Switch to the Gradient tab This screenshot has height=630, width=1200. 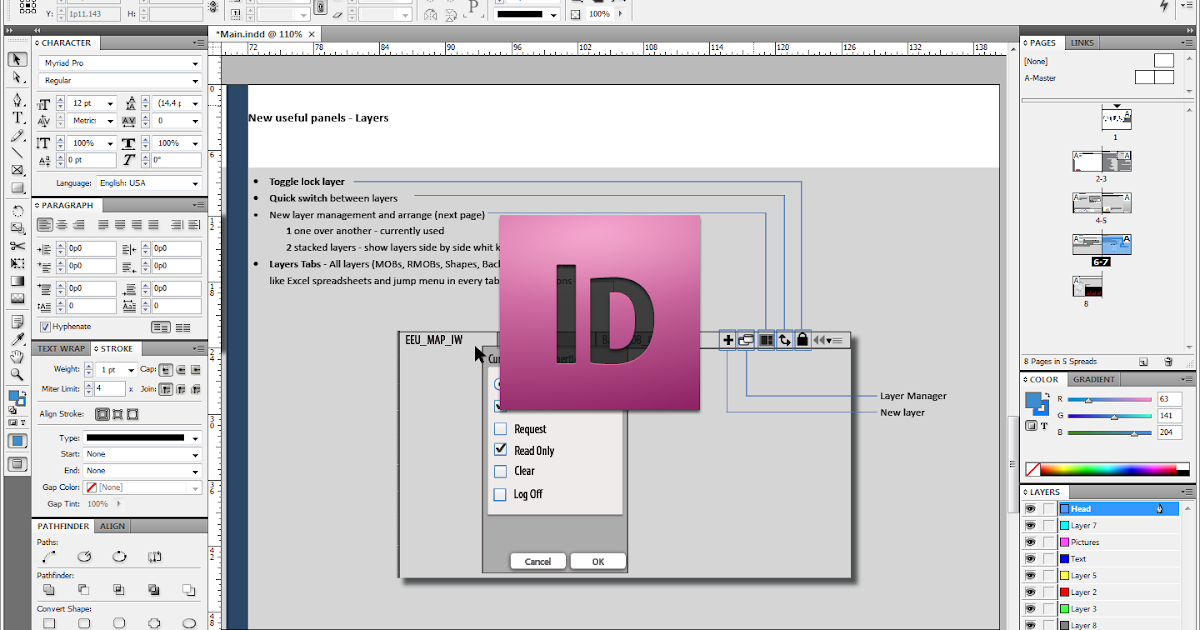(x=1092, y=380)
